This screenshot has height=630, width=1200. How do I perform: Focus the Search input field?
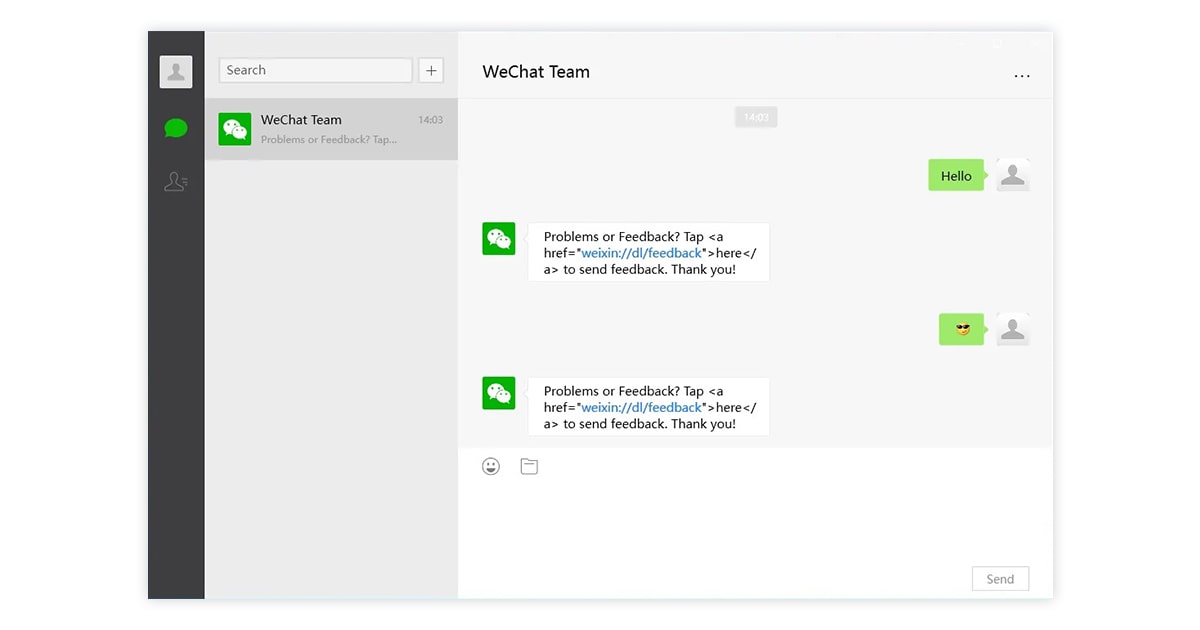click(315, 70)
